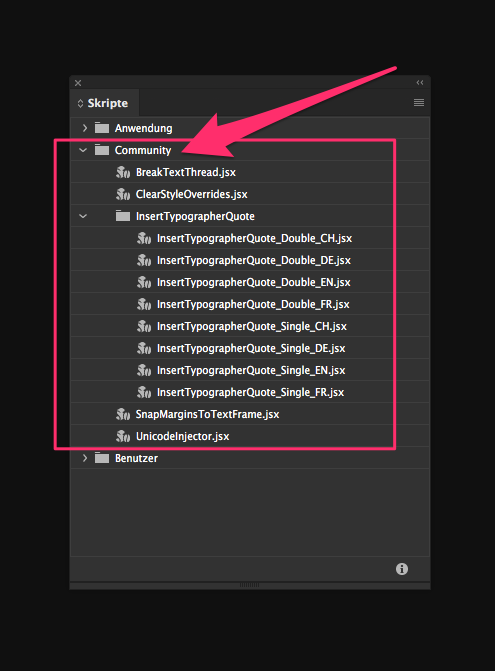Select the Community folder label

click(x=142, y=150)
